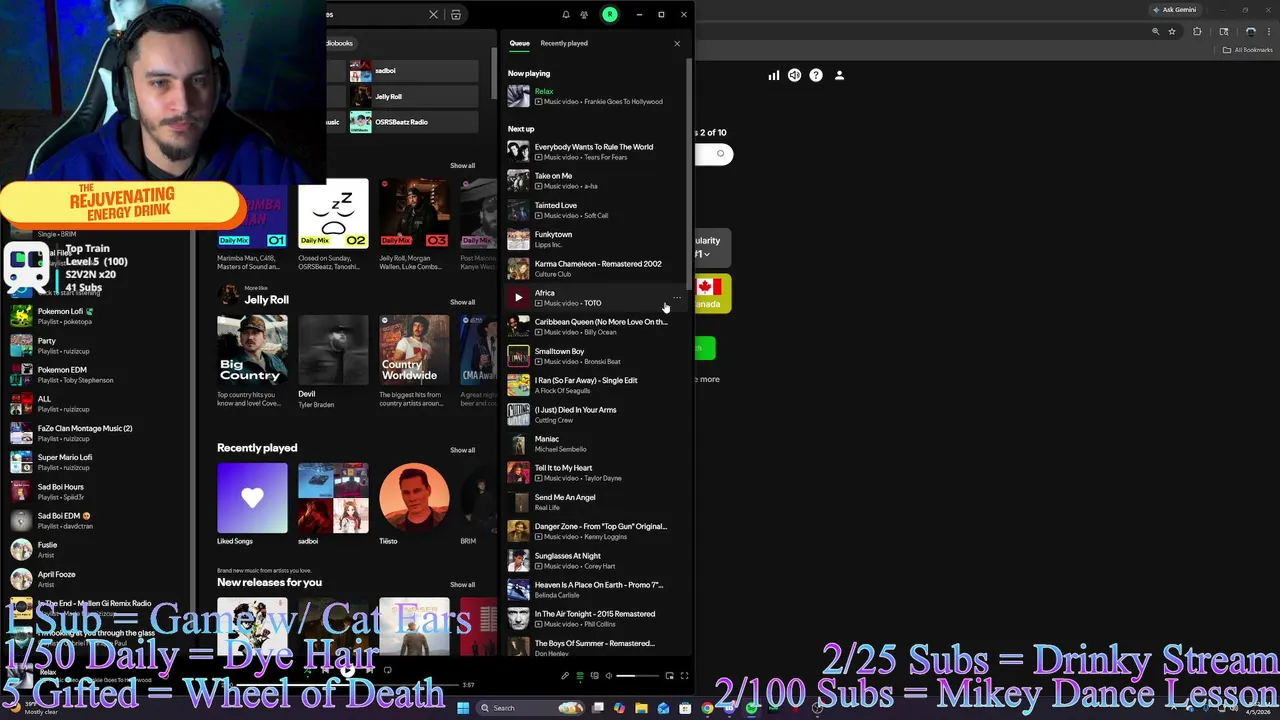Open the ALL playlist in library

coord(98,404)
